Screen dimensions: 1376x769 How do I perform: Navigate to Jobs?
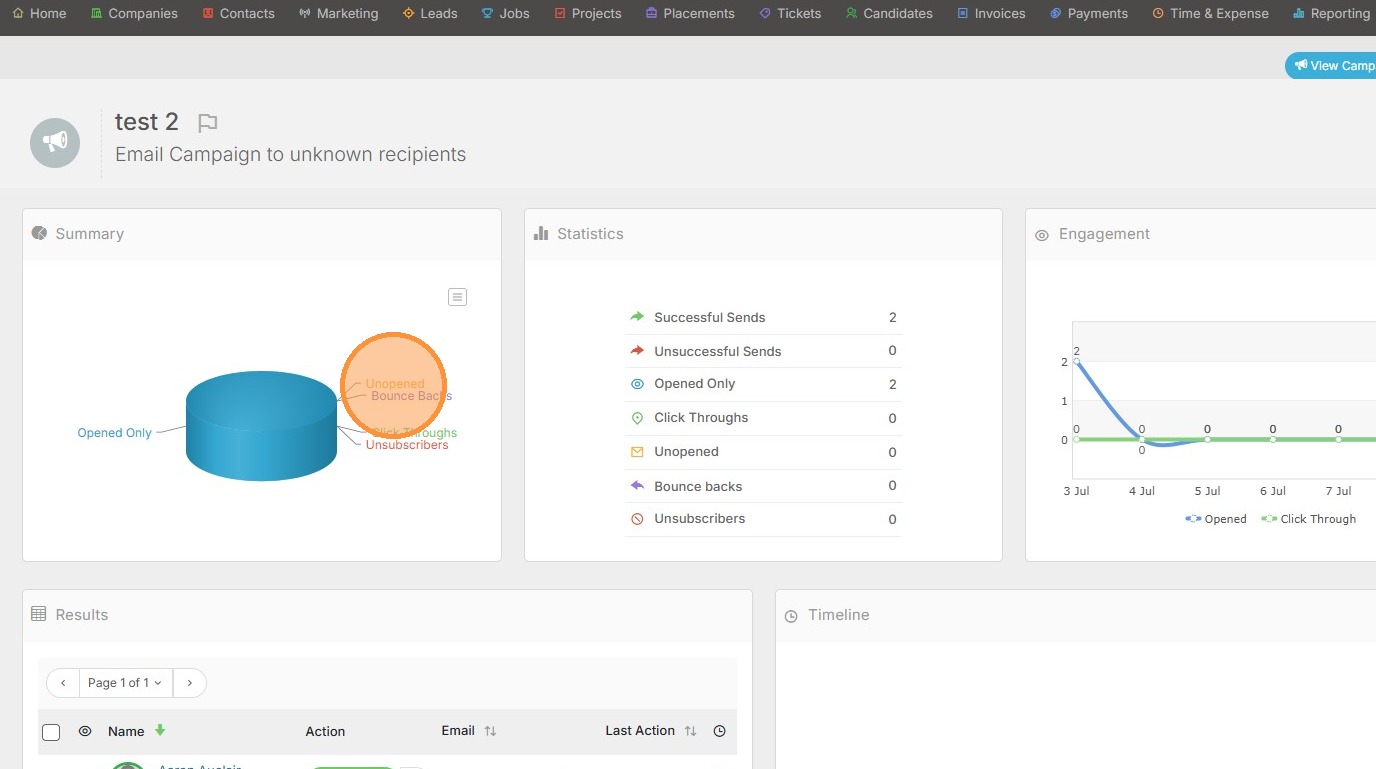pos(506,13)
